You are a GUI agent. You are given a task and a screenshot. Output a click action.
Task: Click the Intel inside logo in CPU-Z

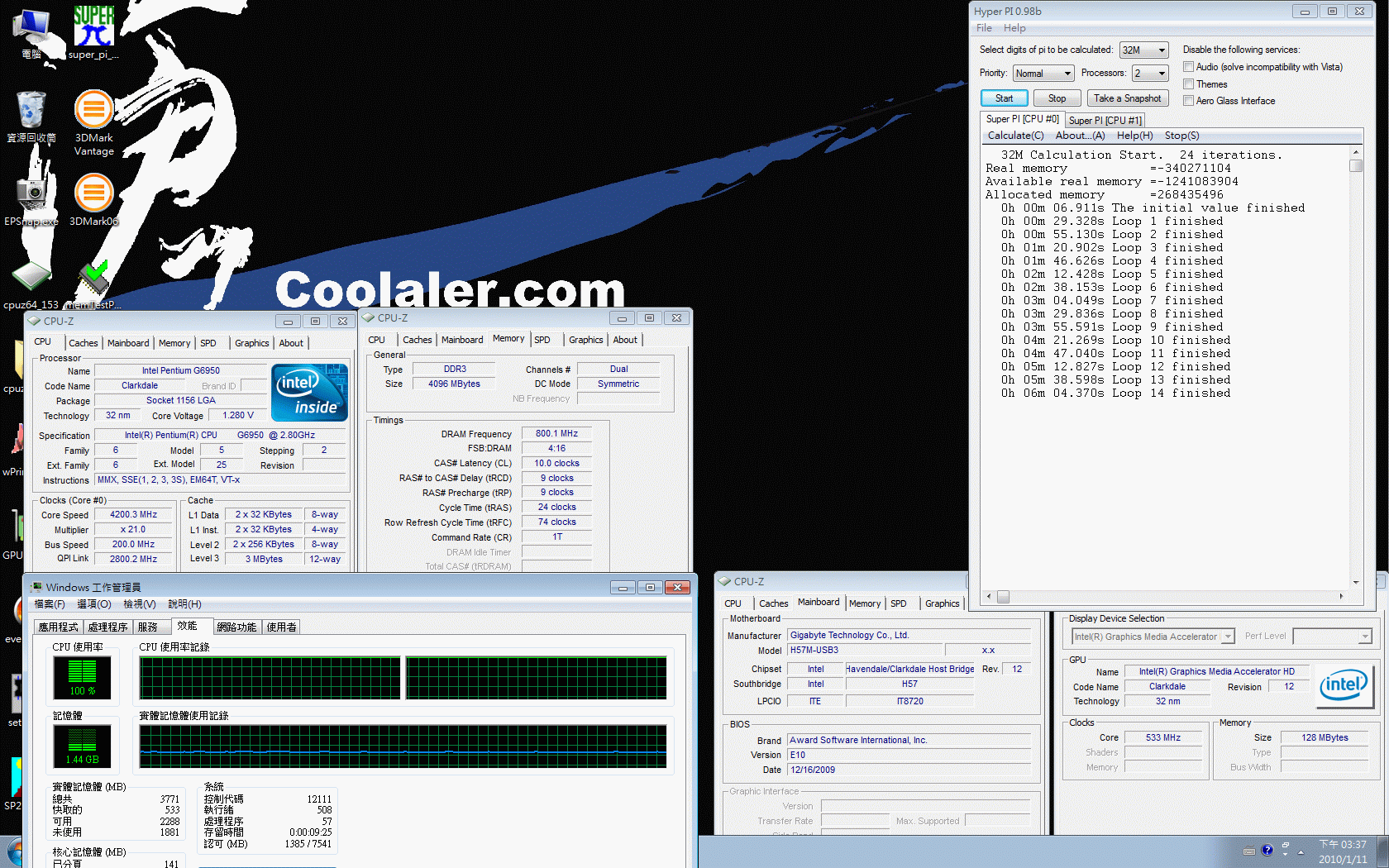pyautogui.click(x=309, y=393)
